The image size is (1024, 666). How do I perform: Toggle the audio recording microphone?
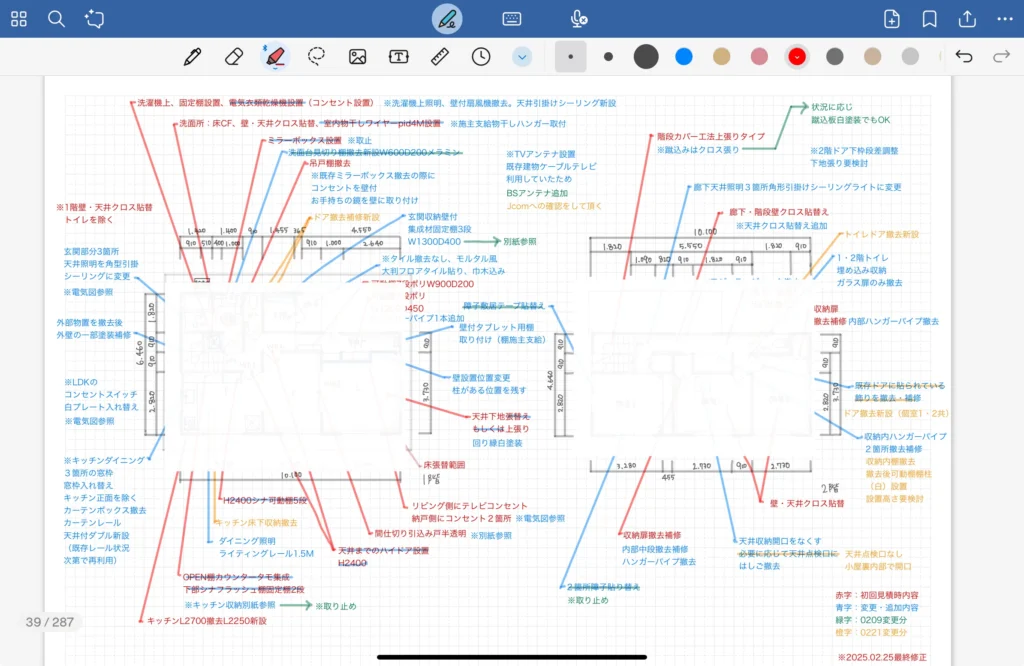click(578, 19)
